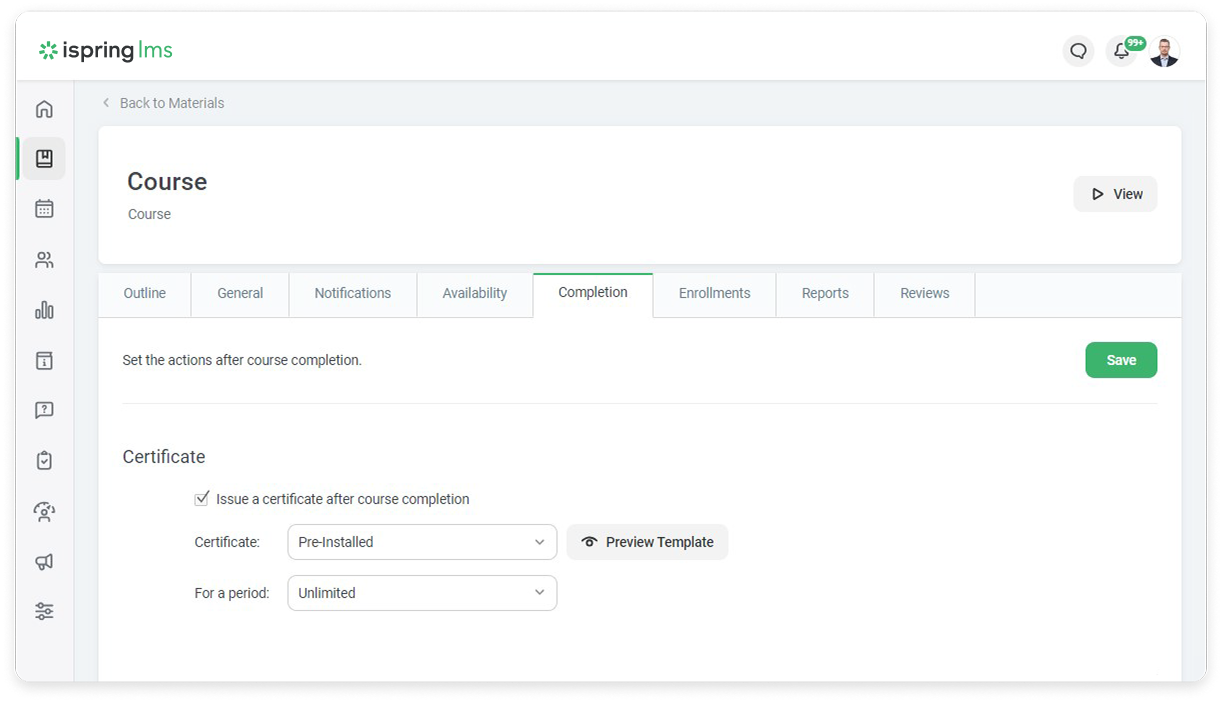Open the settings sliders sidebar icon
This screenshot has width=1222, height=701.
[44, 611]
